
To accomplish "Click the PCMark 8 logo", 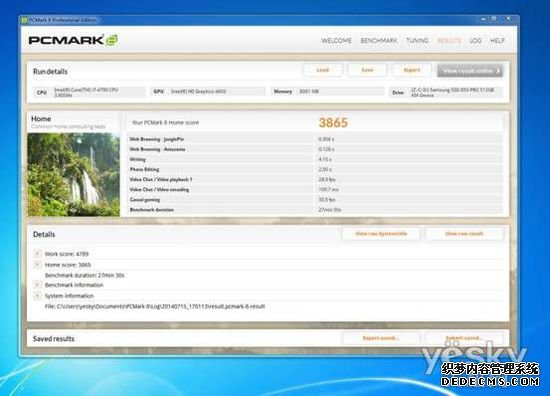I will pos(73,40).
